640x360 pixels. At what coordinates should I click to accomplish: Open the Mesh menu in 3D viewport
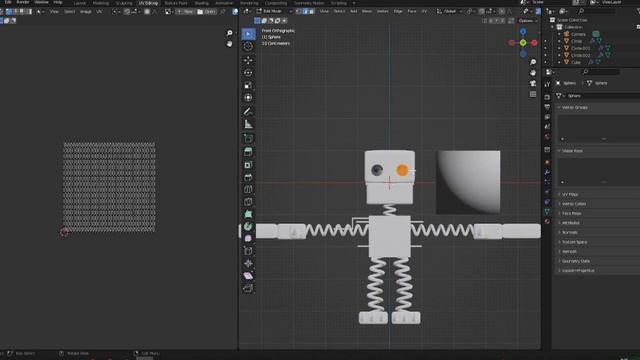(367, 11)
